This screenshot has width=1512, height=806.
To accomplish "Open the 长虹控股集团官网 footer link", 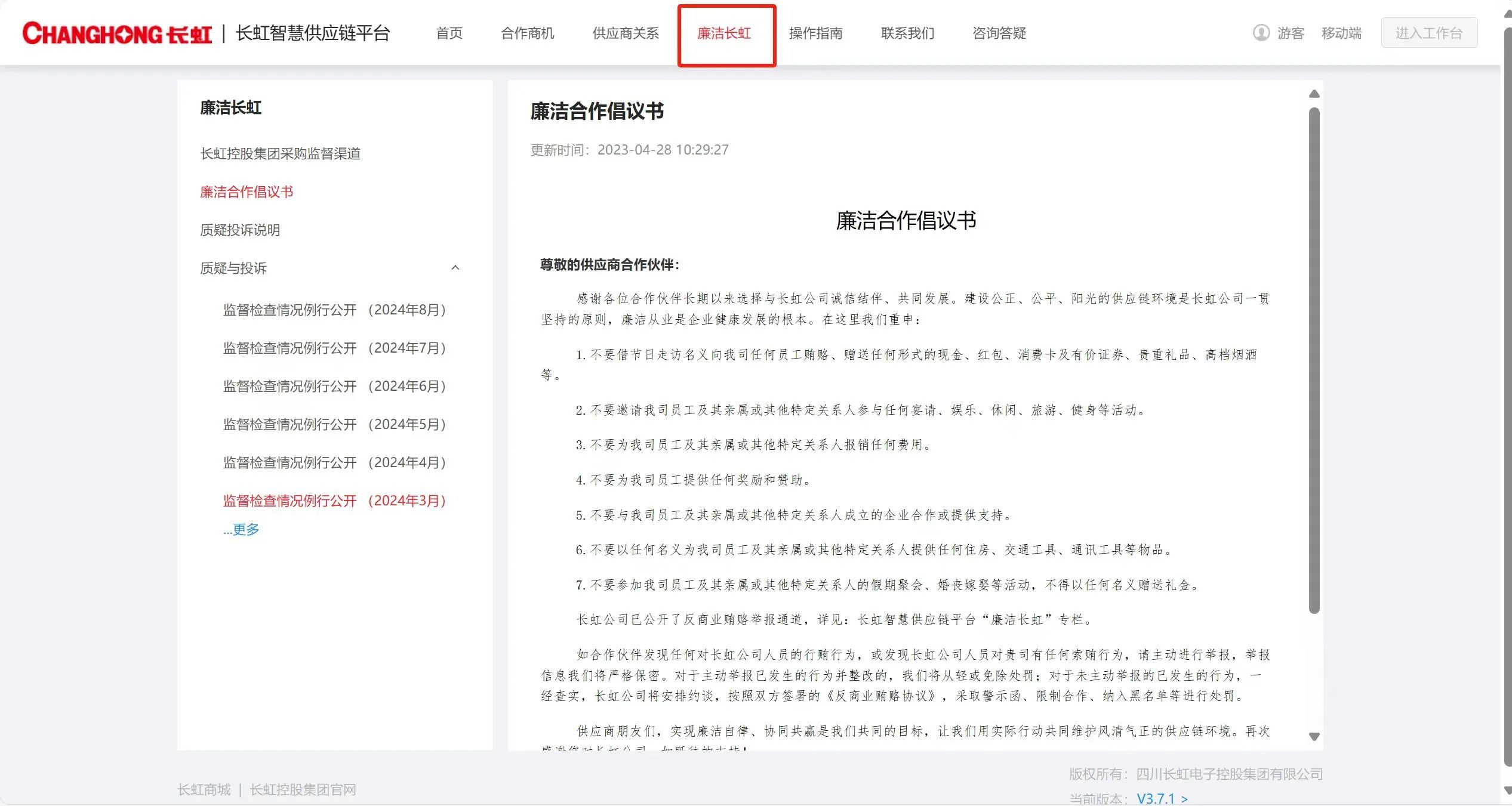I will tap(303, 790).
